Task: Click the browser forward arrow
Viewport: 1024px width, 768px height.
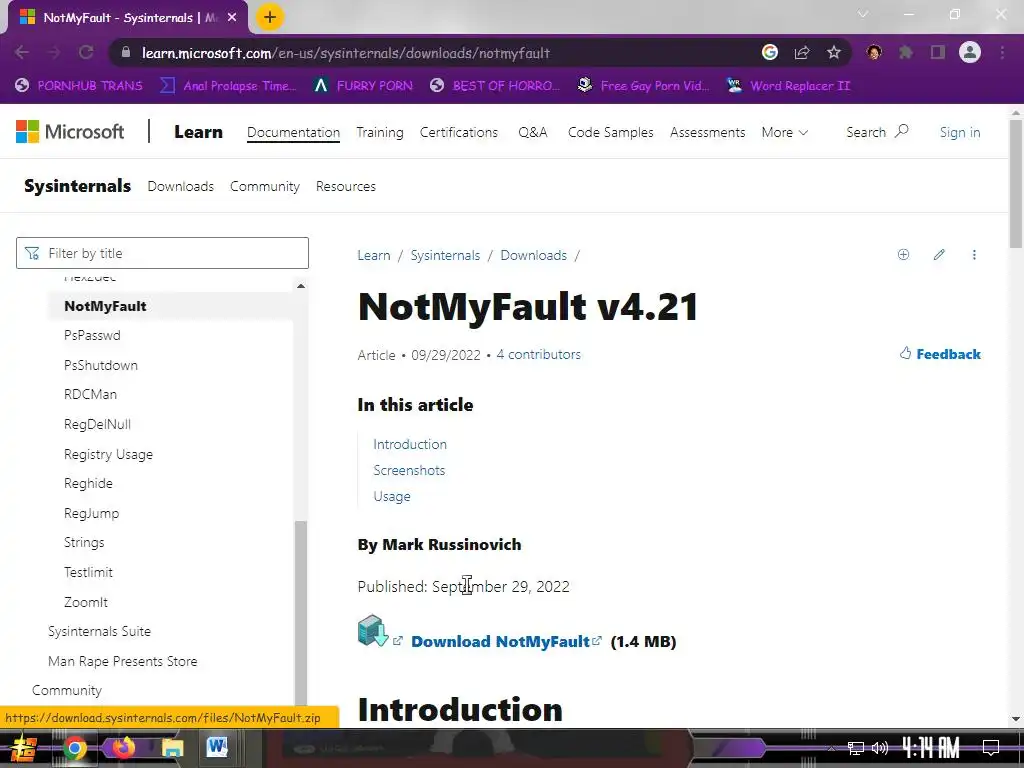Action: [x=54, y=53]
